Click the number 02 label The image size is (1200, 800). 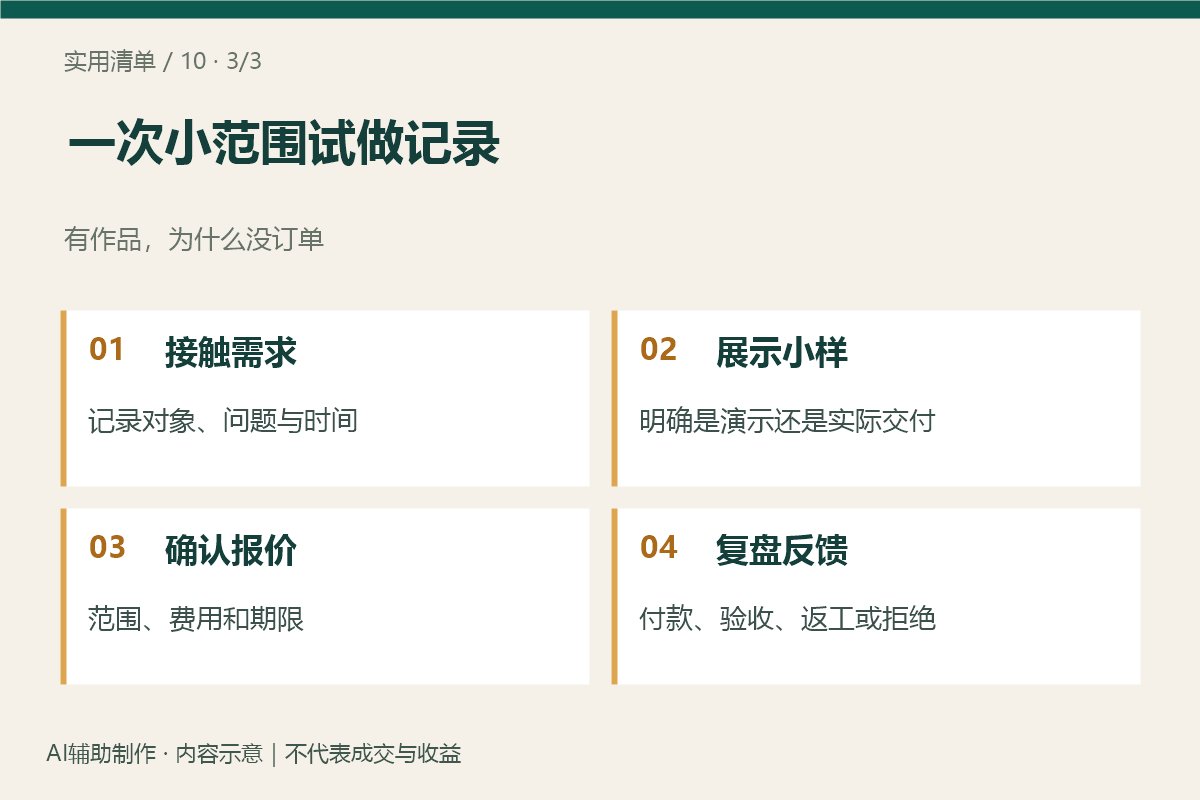[x=658, y=350]
